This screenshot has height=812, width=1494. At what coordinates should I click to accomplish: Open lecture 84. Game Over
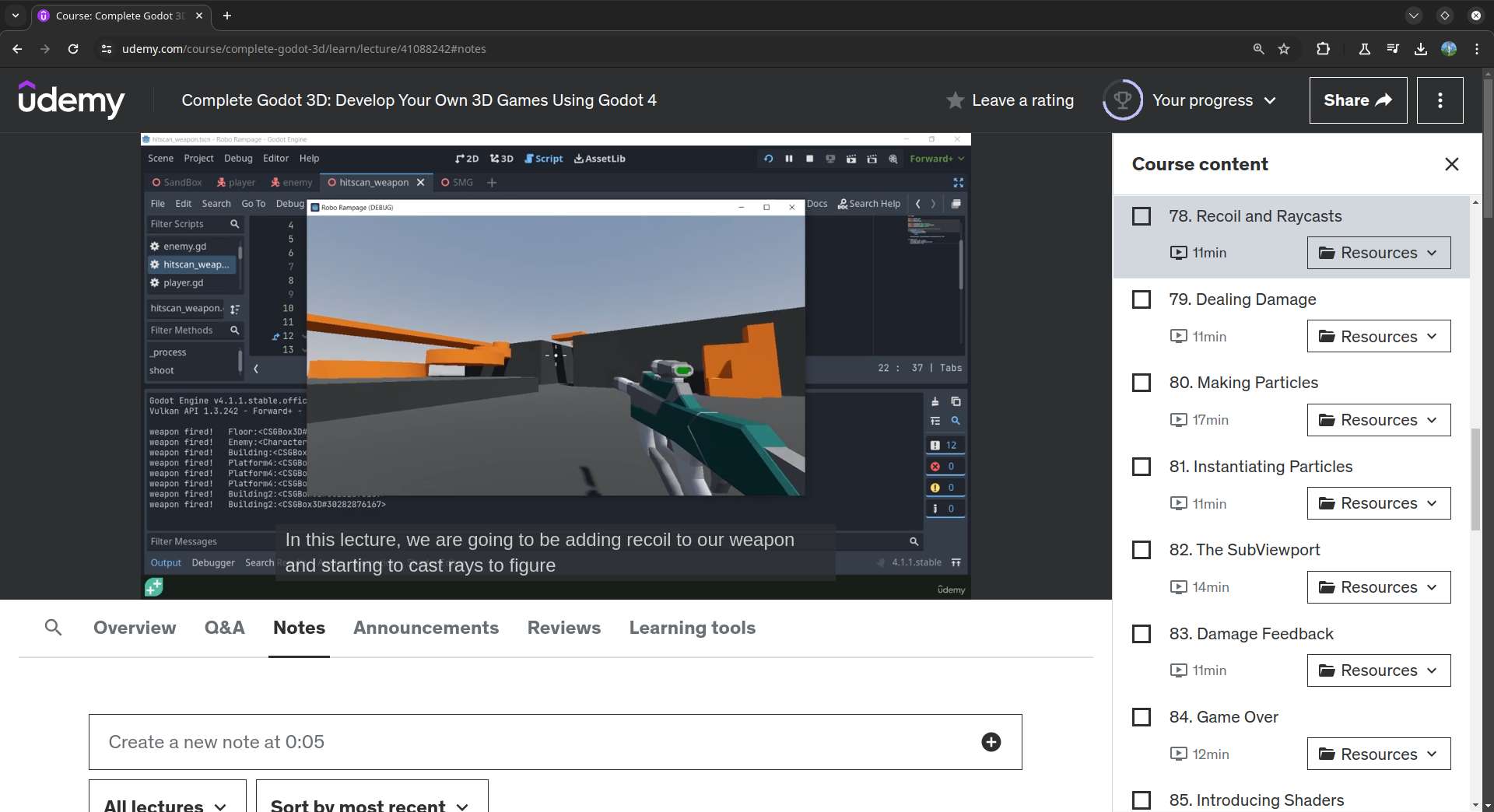(x=1223, y=717)
